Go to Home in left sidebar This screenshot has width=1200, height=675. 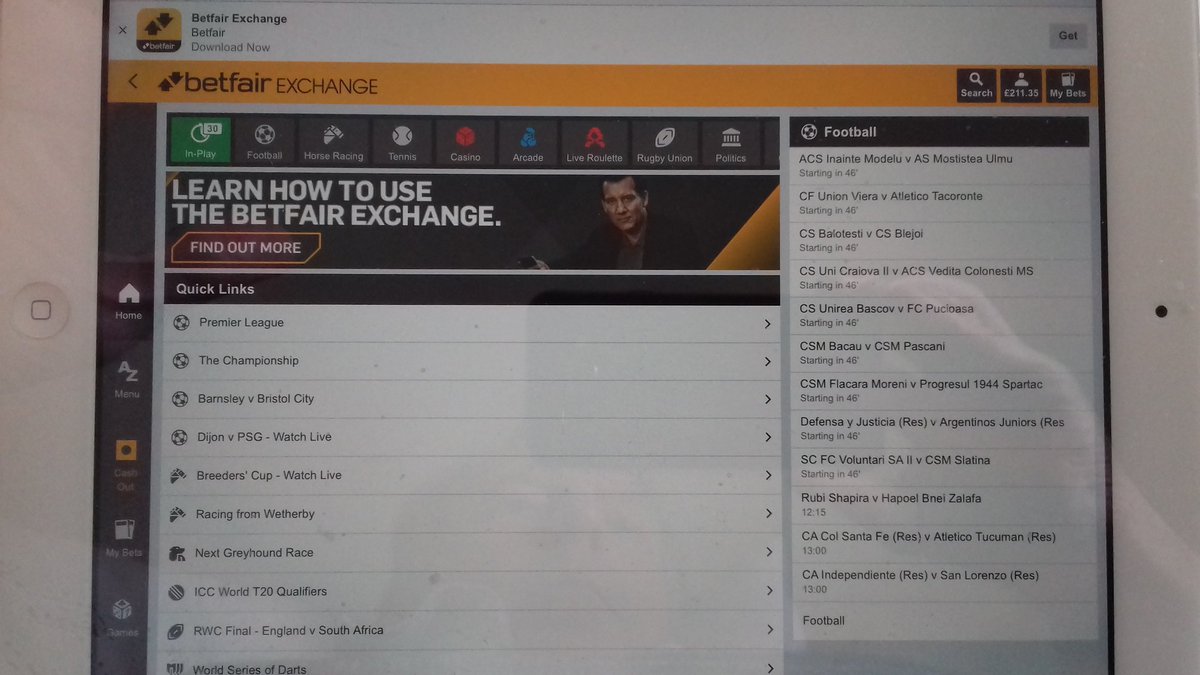point(129,301)
